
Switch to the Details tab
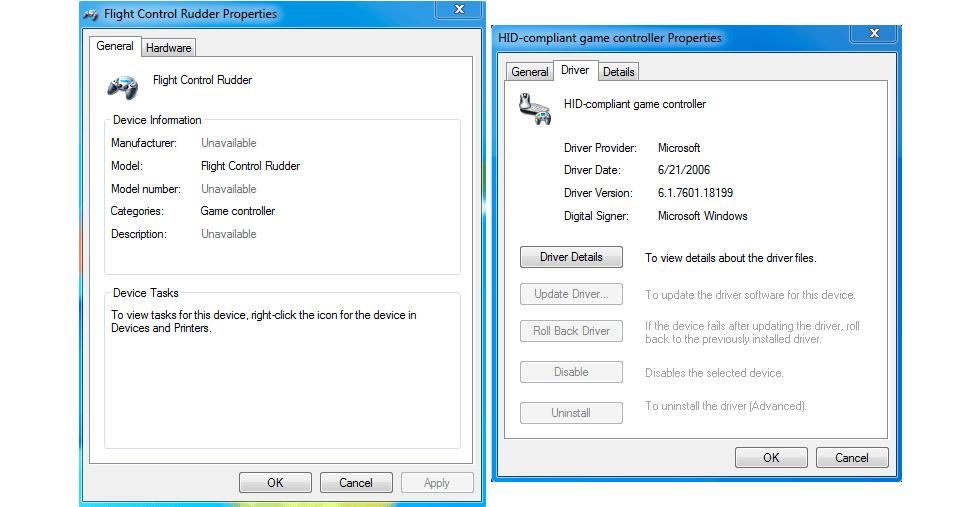619,72
